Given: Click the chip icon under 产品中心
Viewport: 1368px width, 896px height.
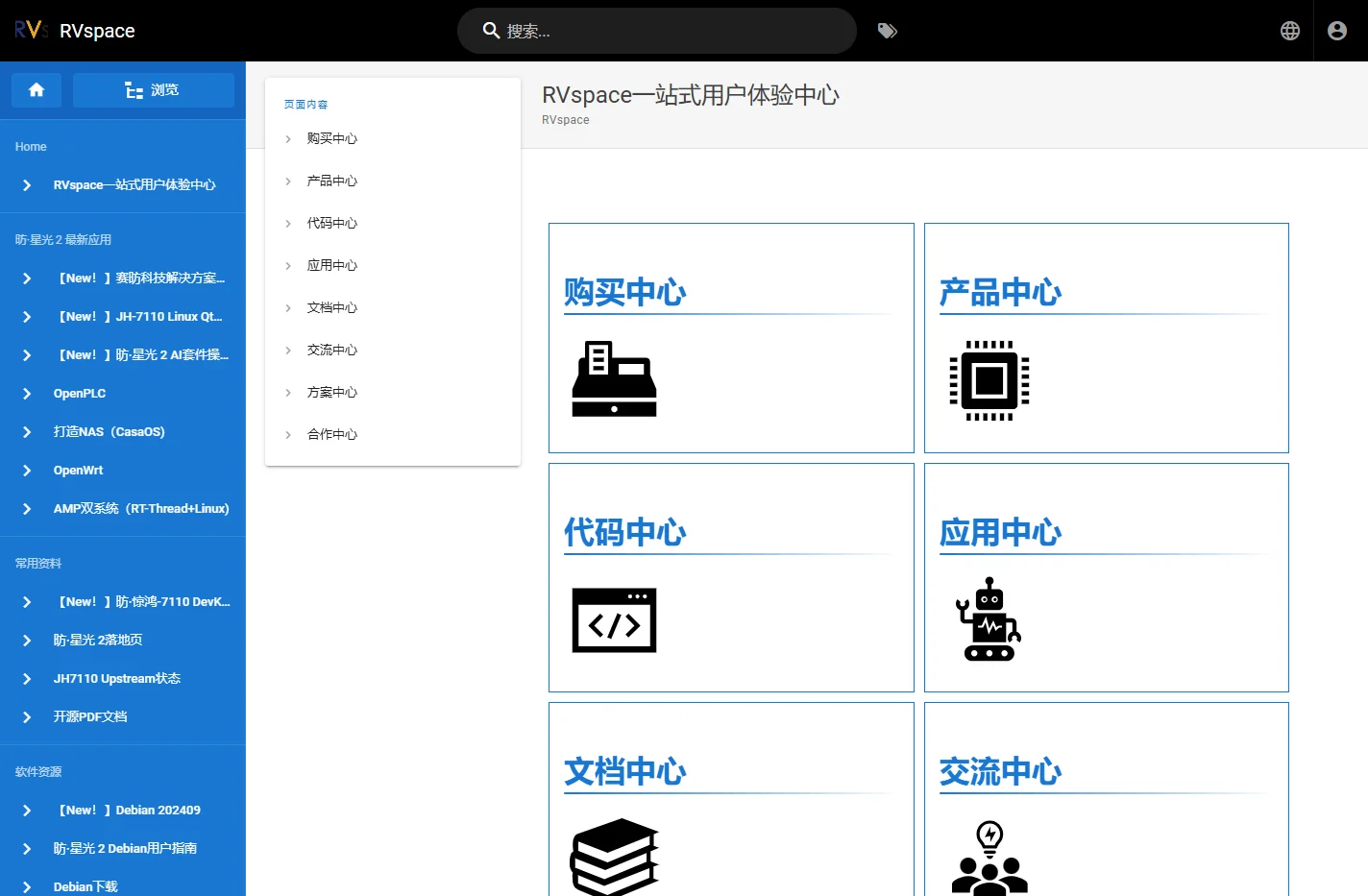Looking at the screenshot, I should tap(989, 380).
